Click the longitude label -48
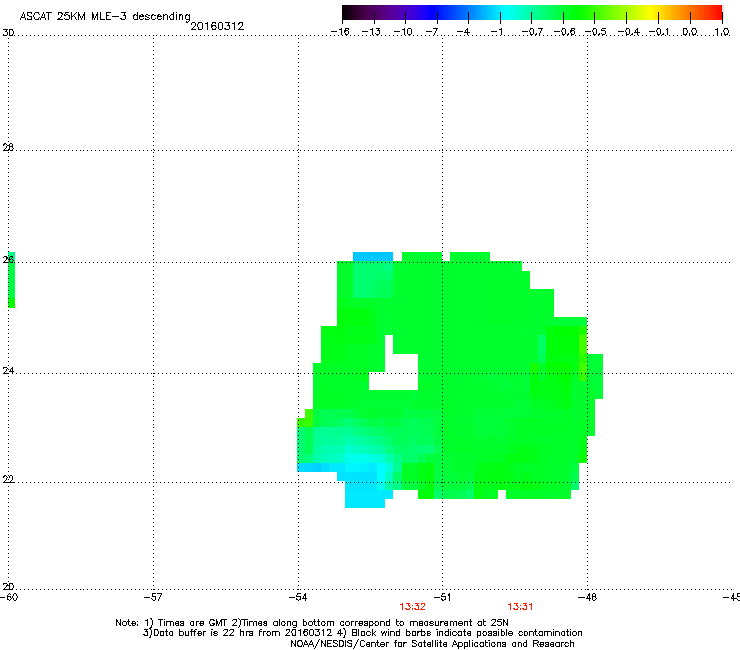 tap(587, 597)
